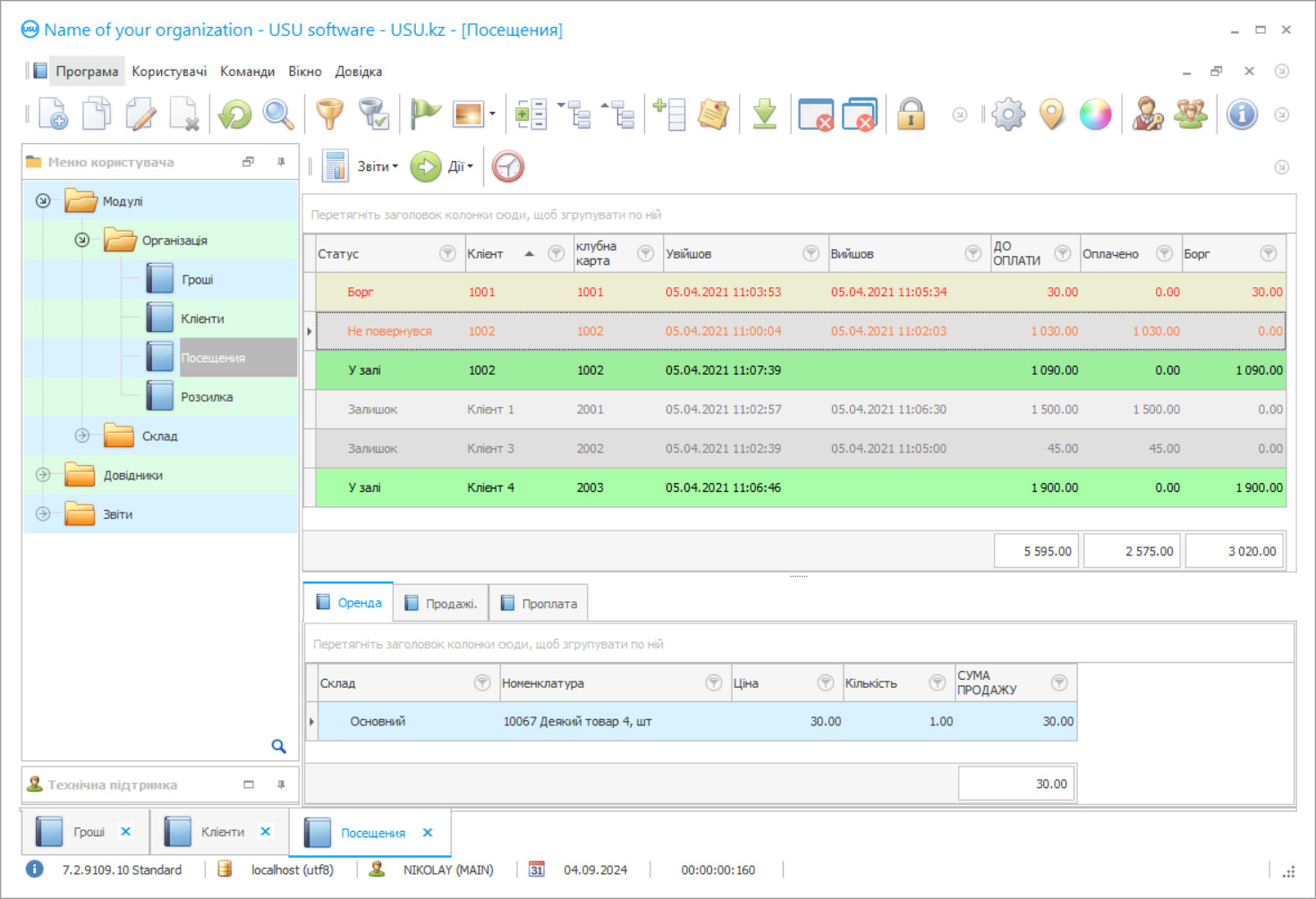
Task: Pin the Меню користувача panel
Action: (x=281, y=162)
